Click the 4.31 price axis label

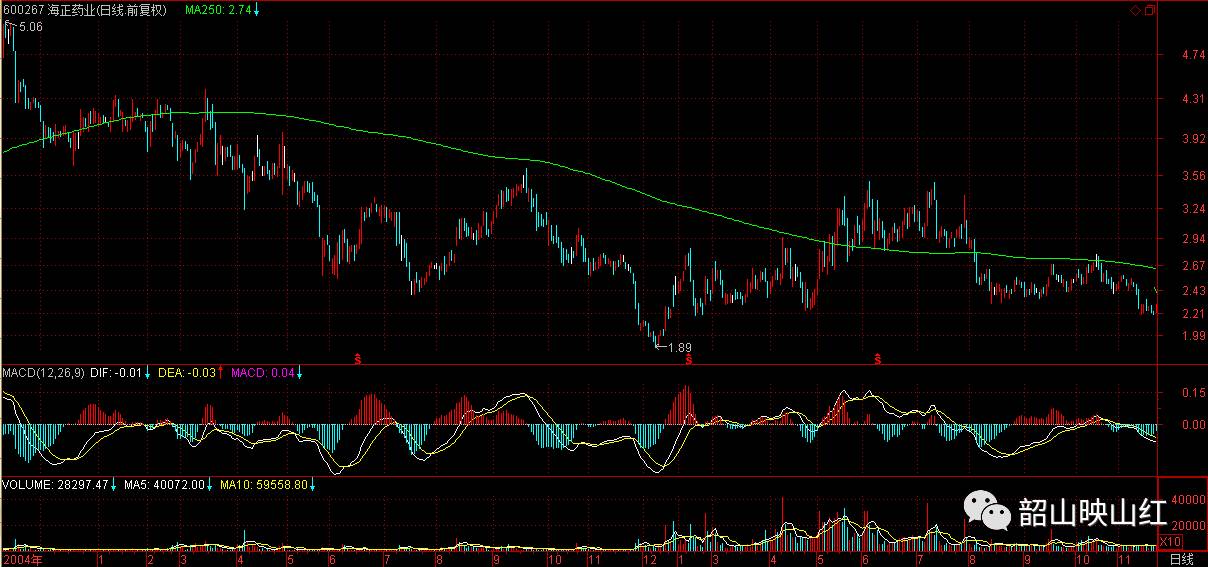coord(1192,100)
